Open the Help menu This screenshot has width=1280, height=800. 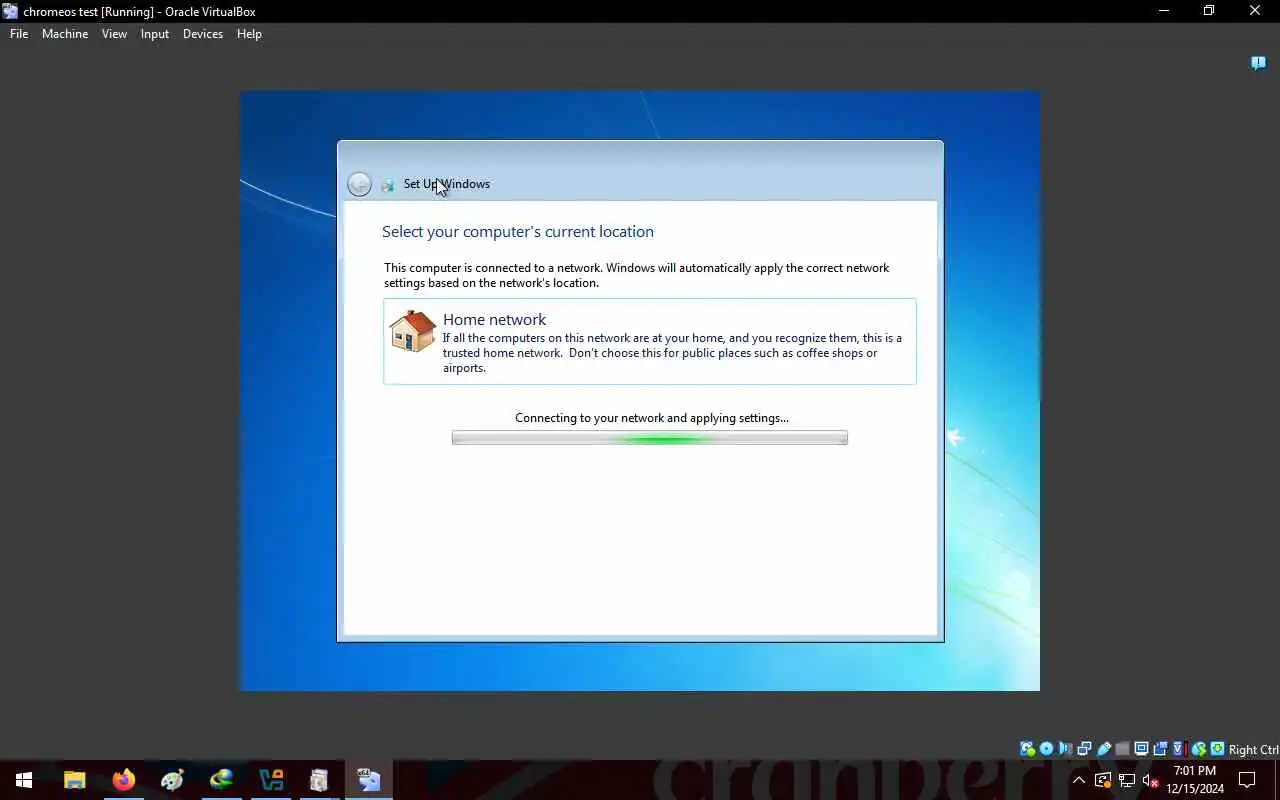point(249,34)
